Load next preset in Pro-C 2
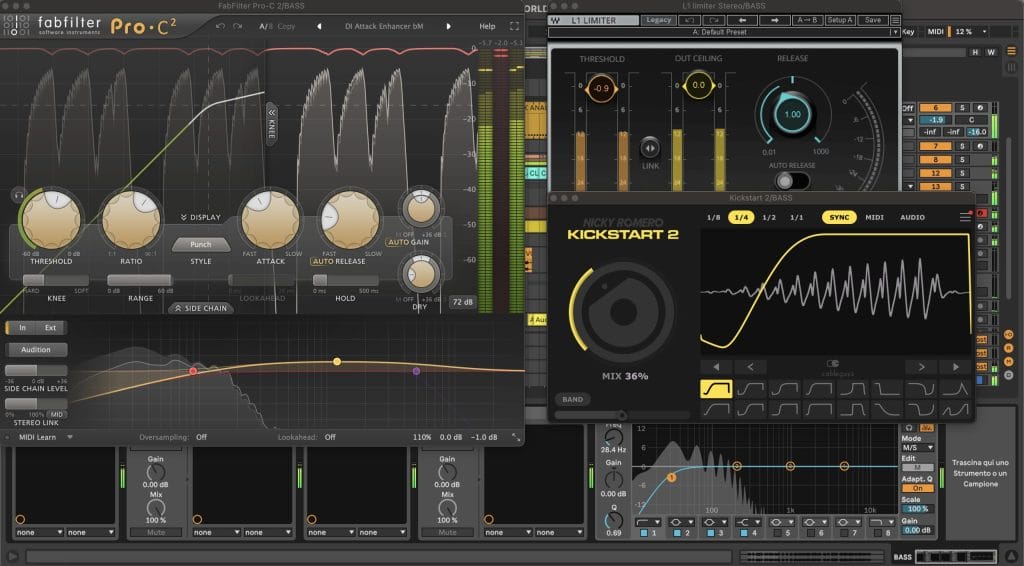 click(449, 26)
